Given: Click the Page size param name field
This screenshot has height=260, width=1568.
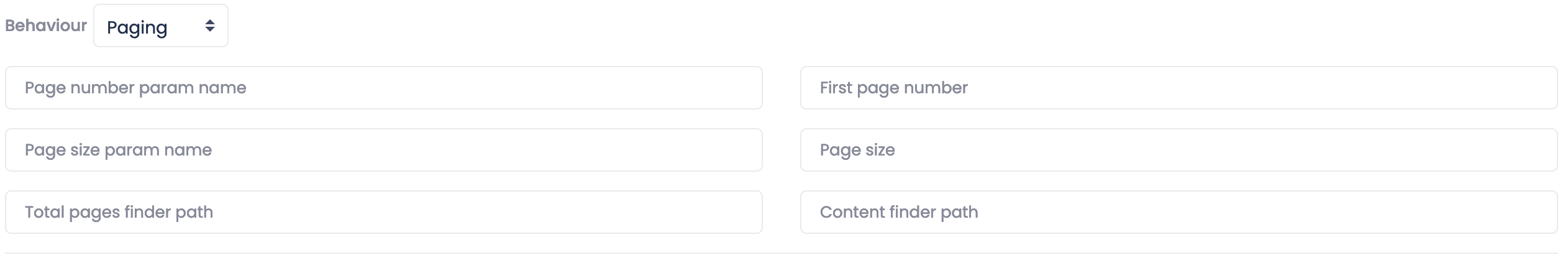Looking at the screenshot, I should (383, 150).
